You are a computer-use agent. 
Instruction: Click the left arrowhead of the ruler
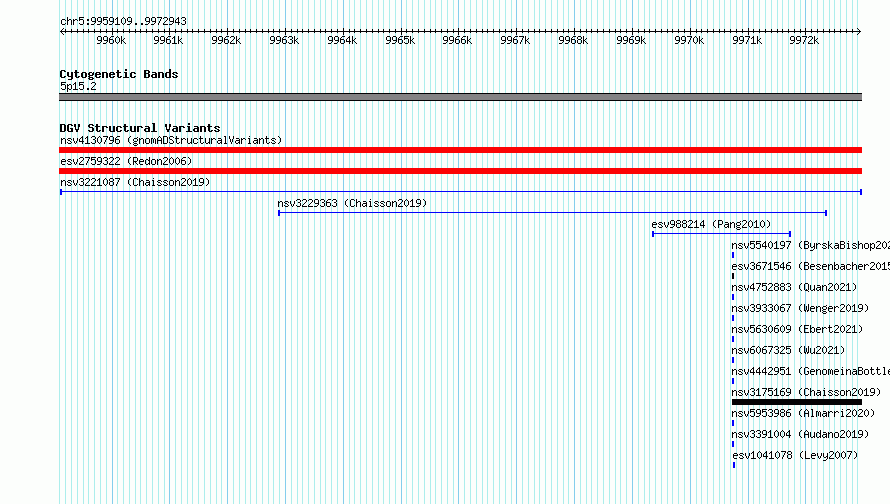click(62, 31)
